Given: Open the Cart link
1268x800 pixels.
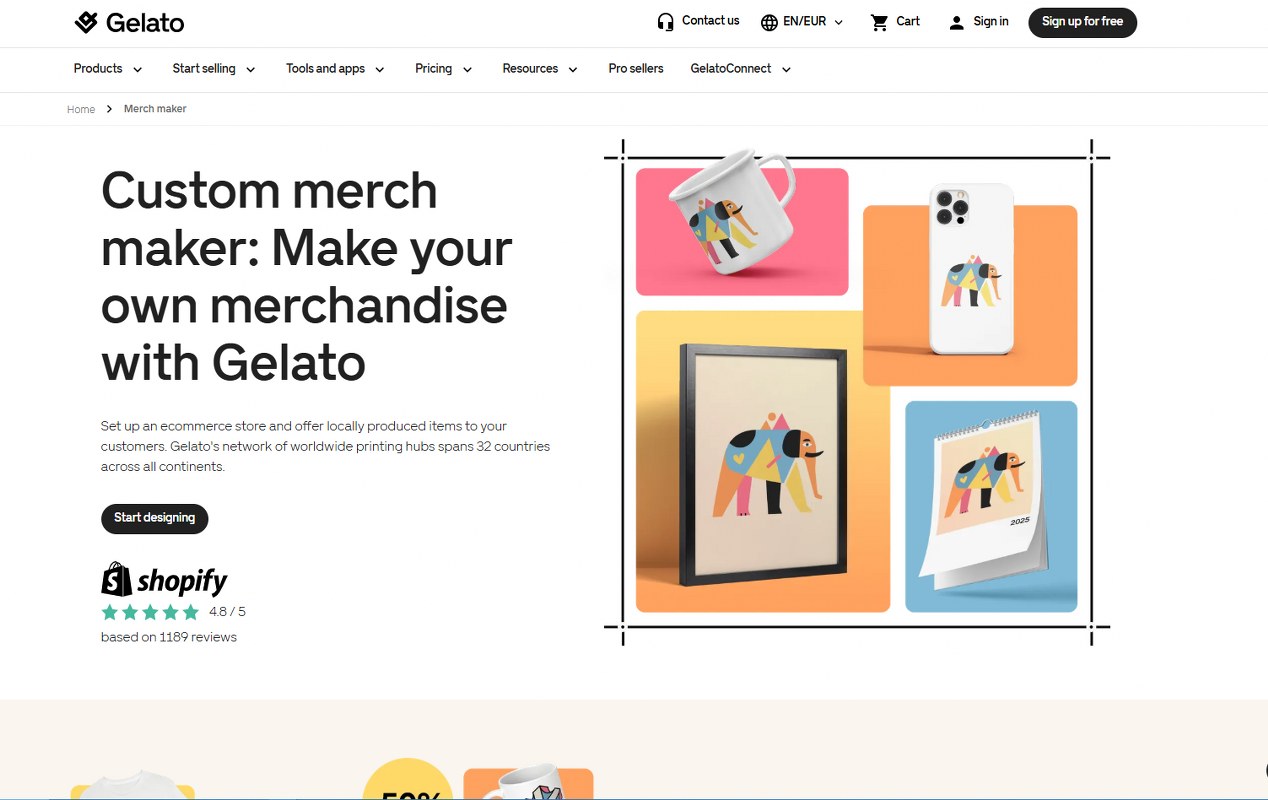Looking at the screenshot, I should pos(908,22).
